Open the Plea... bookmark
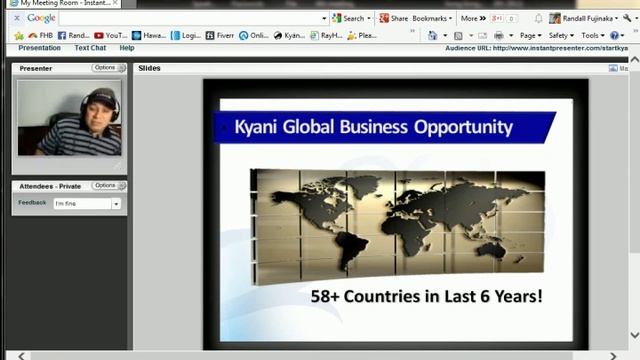Screen dimensions: 640x360 pos(362,36)
